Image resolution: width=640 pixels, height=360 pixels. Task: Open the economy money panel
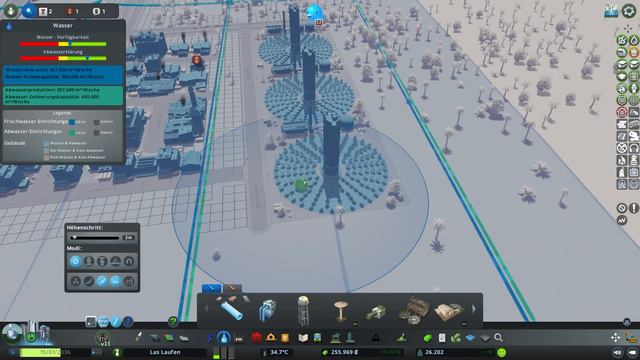click(x=427, y=338)
